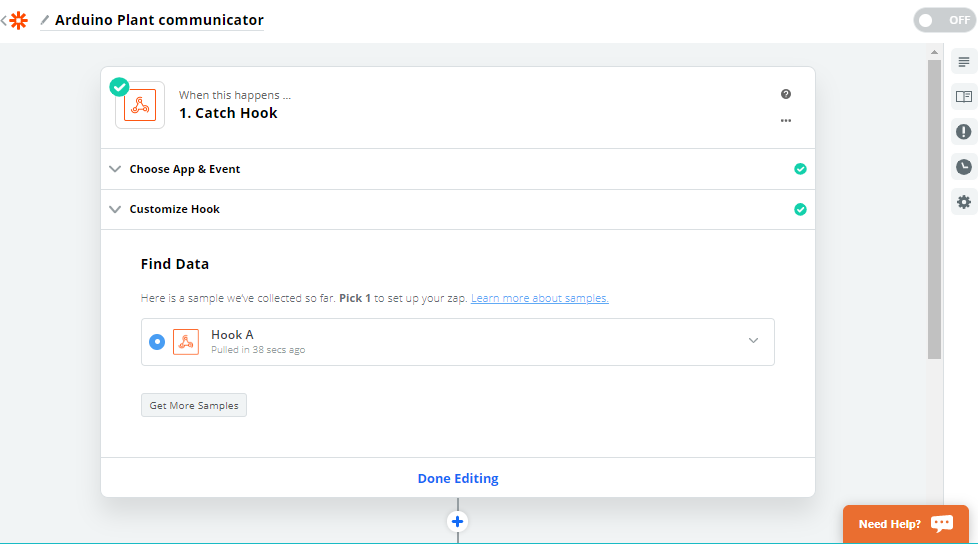Open the text lines icon in the sidebar
978x544 pixels.
coord(963,62)
